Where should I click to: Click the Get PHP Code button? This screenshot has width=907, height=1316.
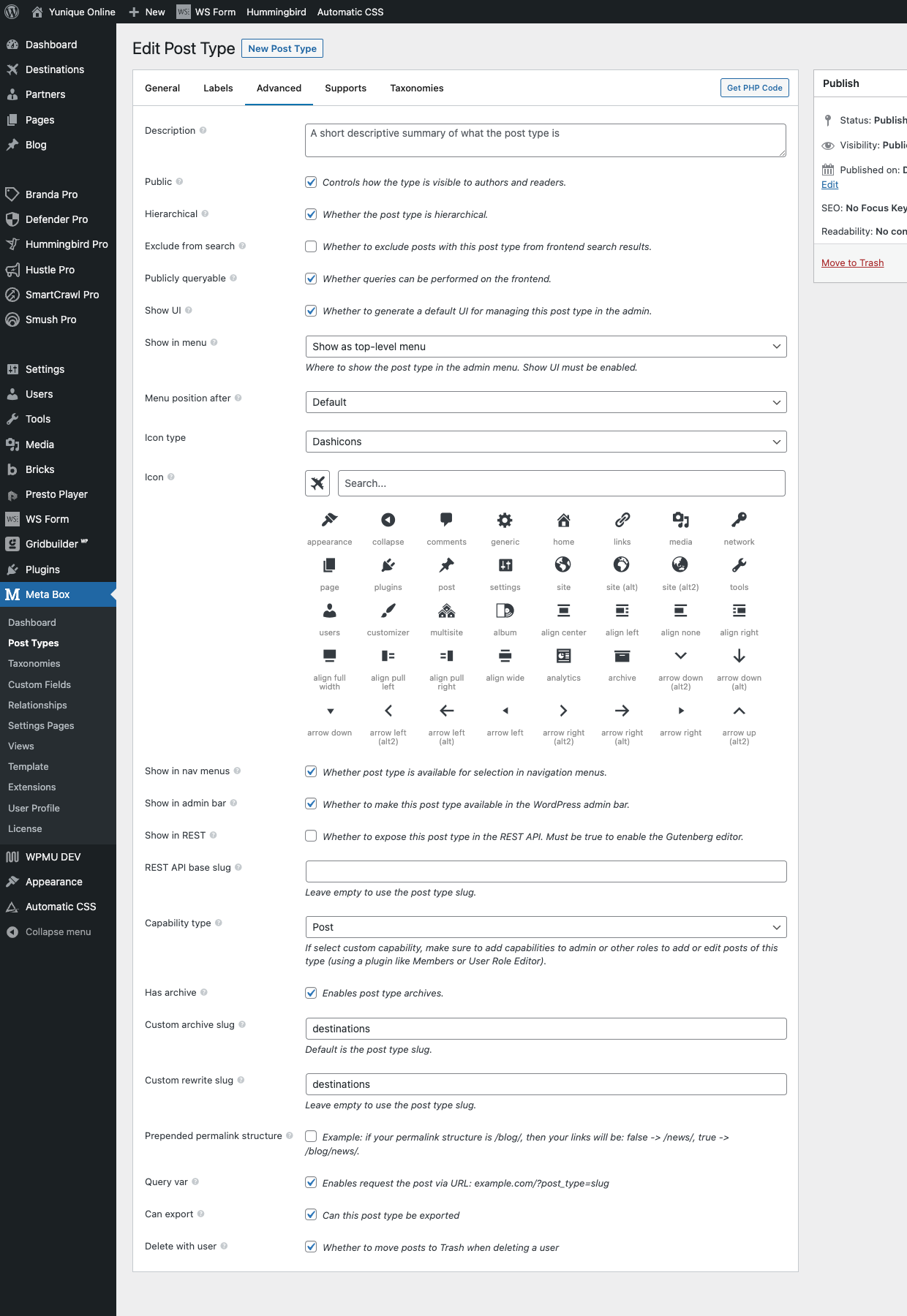754,88
